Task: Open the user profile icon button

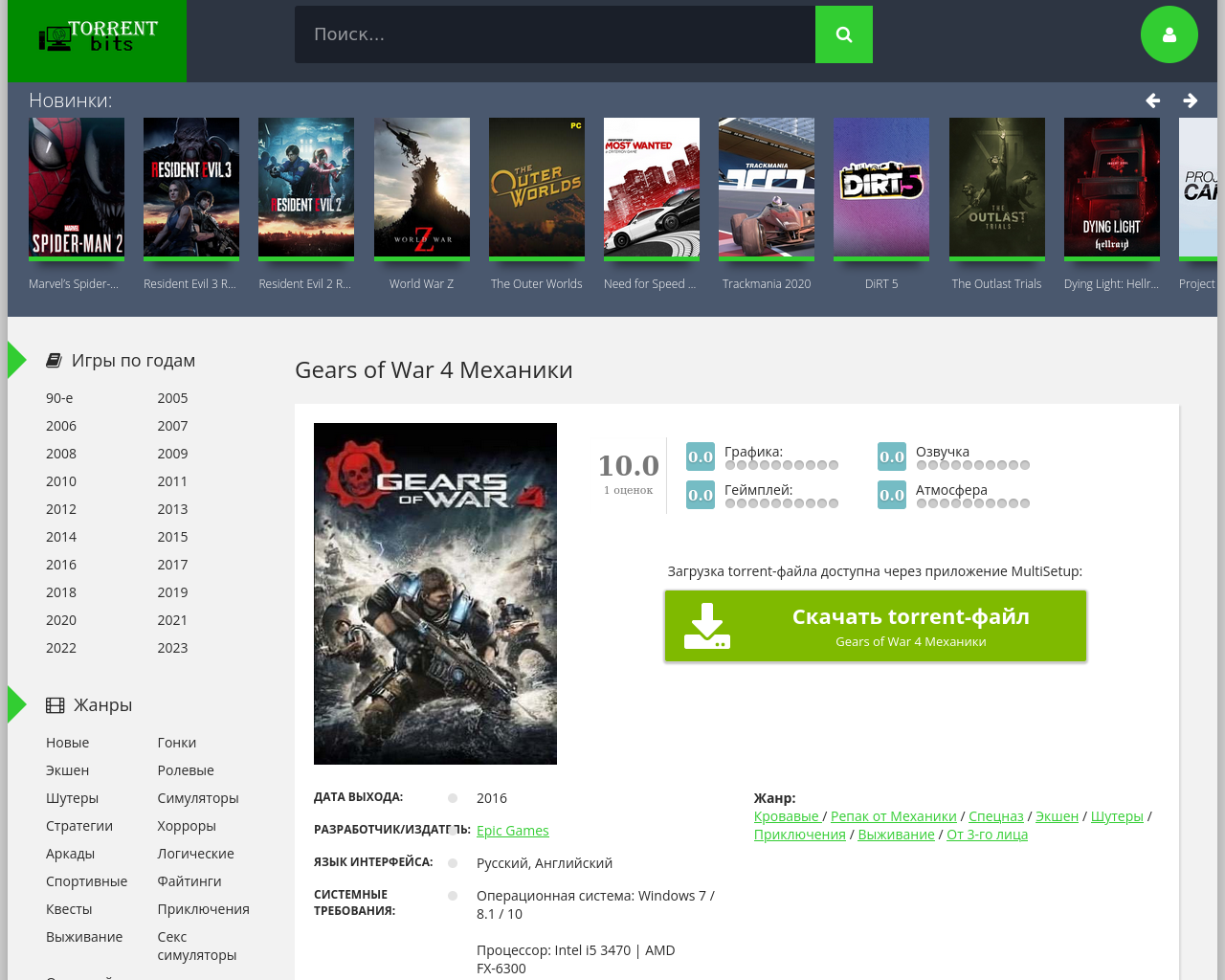Action: pos(1169,34)
